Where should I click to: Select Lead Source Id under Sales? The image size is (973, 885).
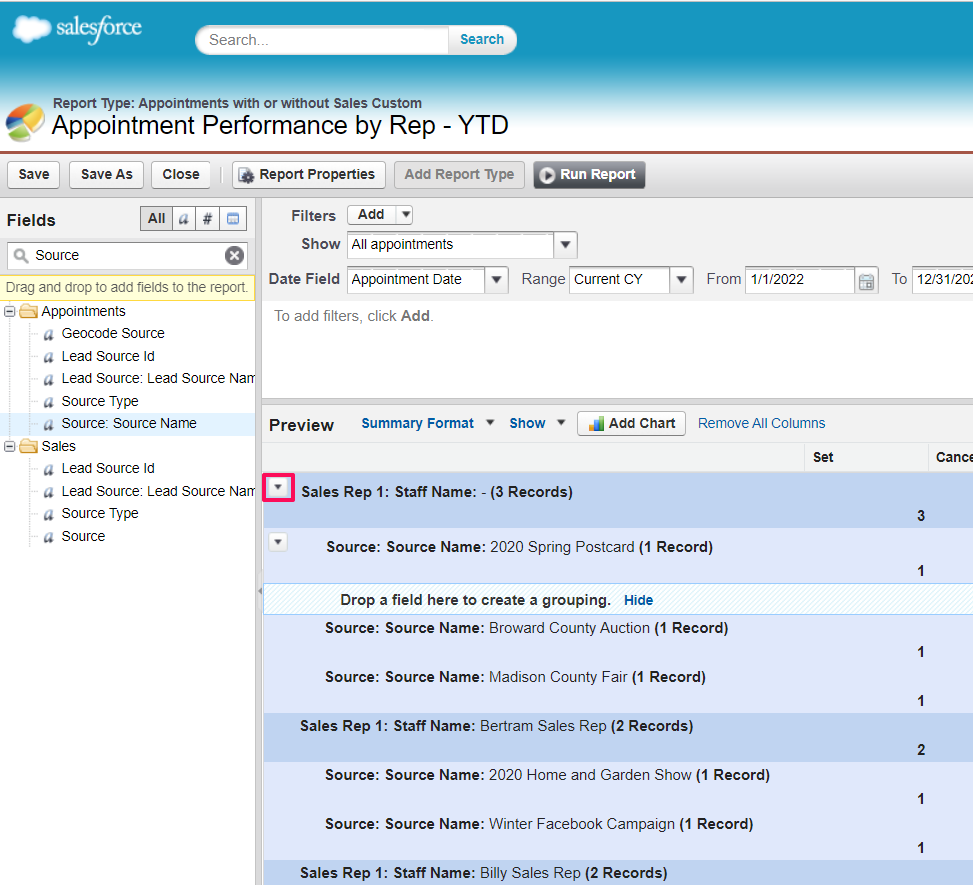tap(108, 469)
